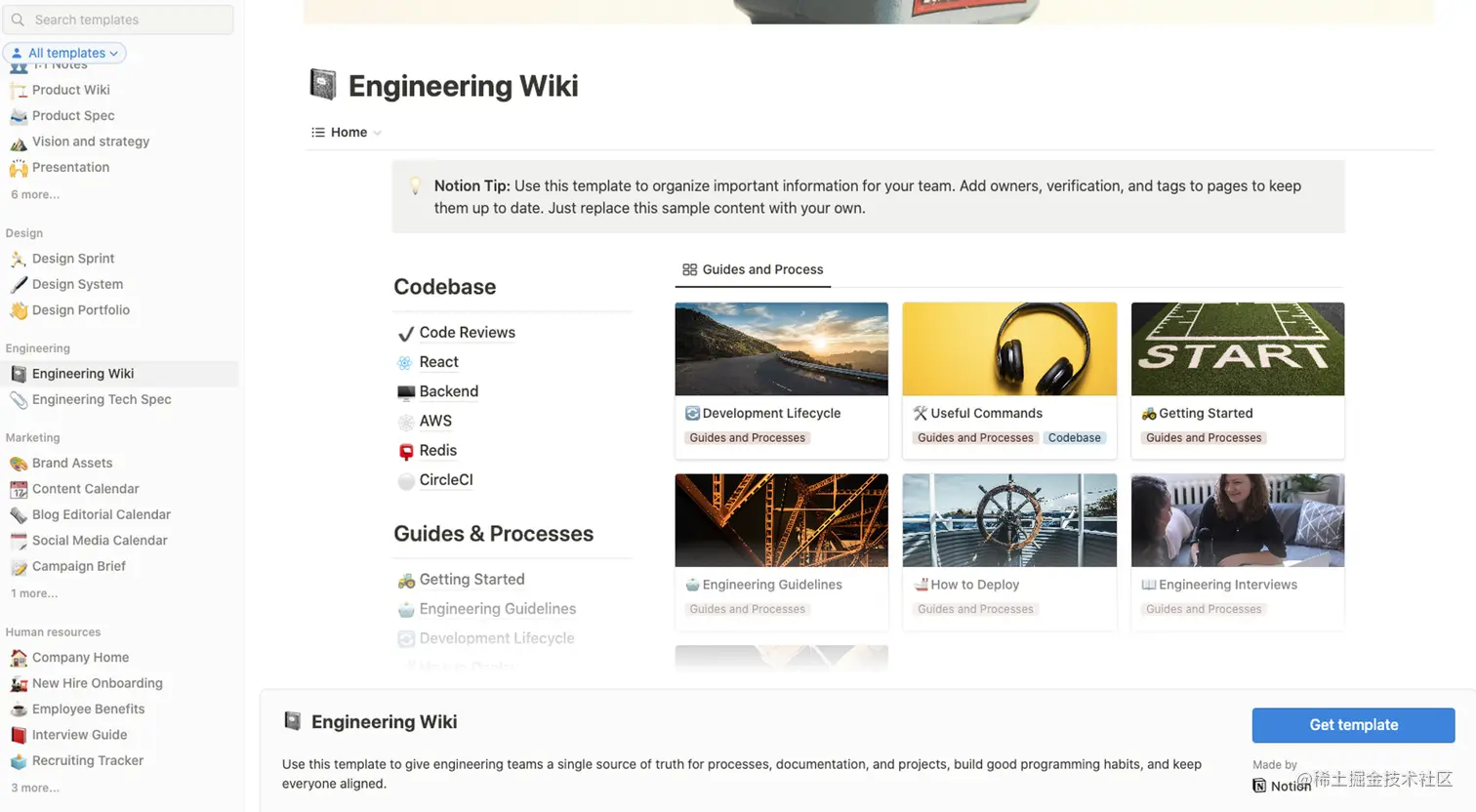Click the Product Wiki icon
This screenshot has height=812, width=1476.
click(x=19, y=90)
